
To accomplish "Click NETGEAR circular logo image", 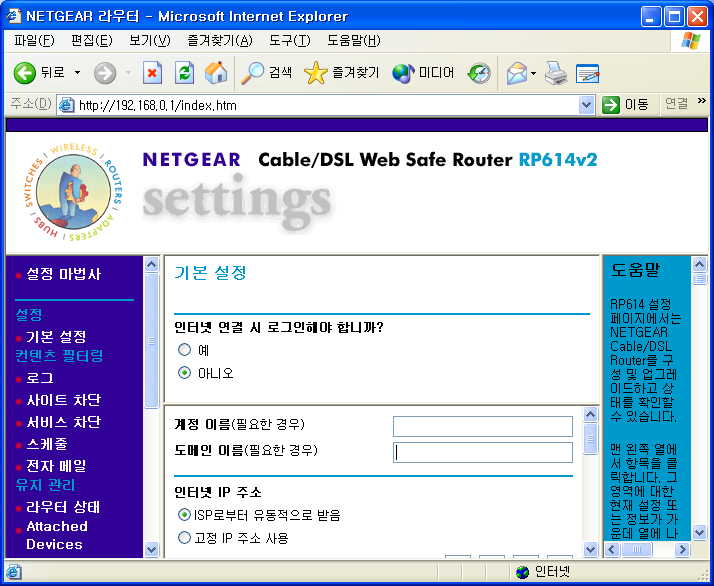I will [x=73, y=192].
